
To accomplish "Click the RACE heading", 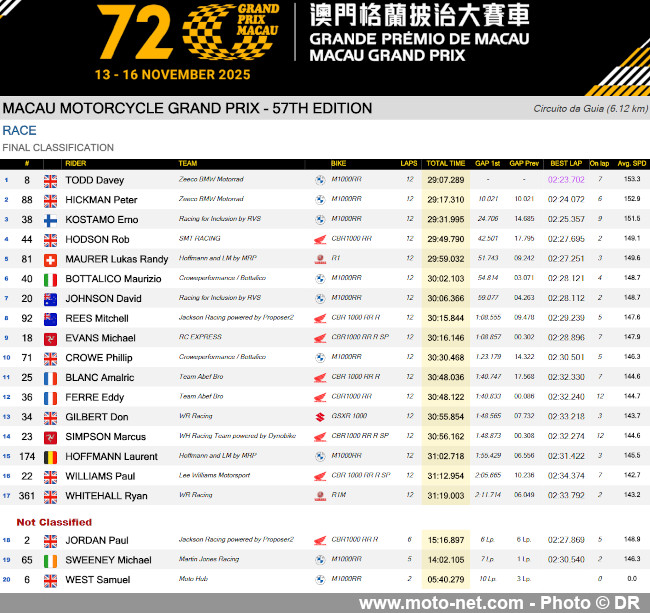I will pos(19,131).
